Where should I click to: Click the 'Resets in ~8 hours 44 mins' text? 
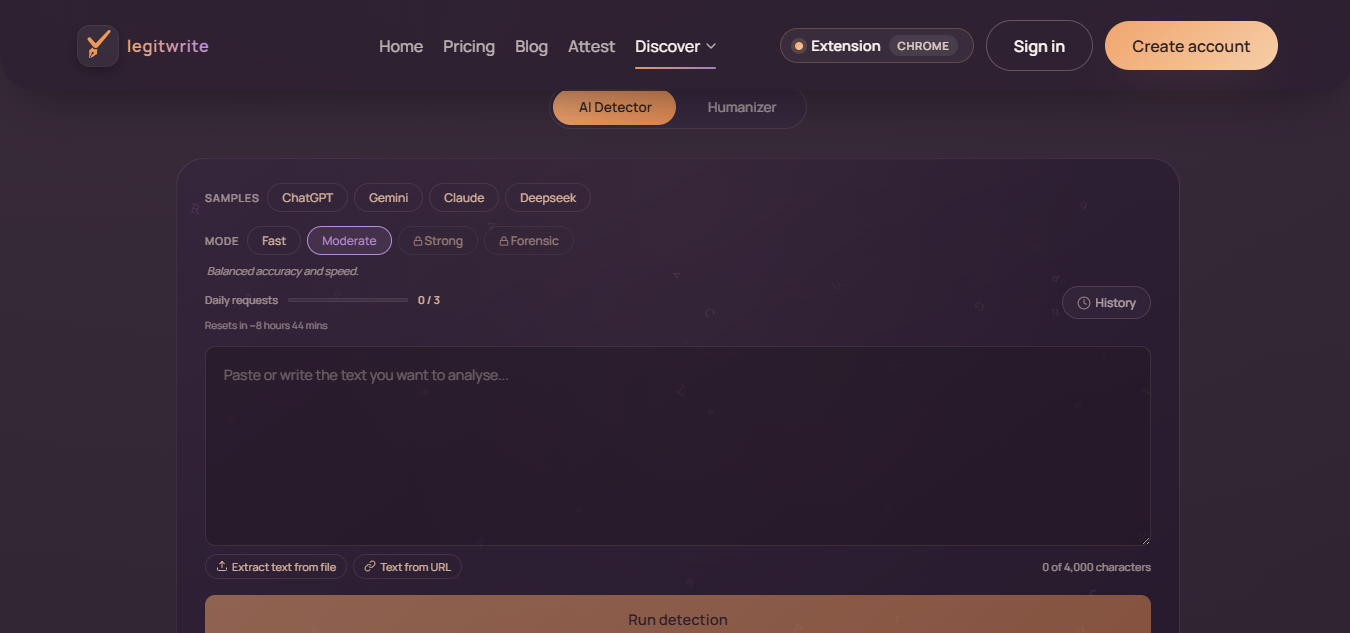266,326
